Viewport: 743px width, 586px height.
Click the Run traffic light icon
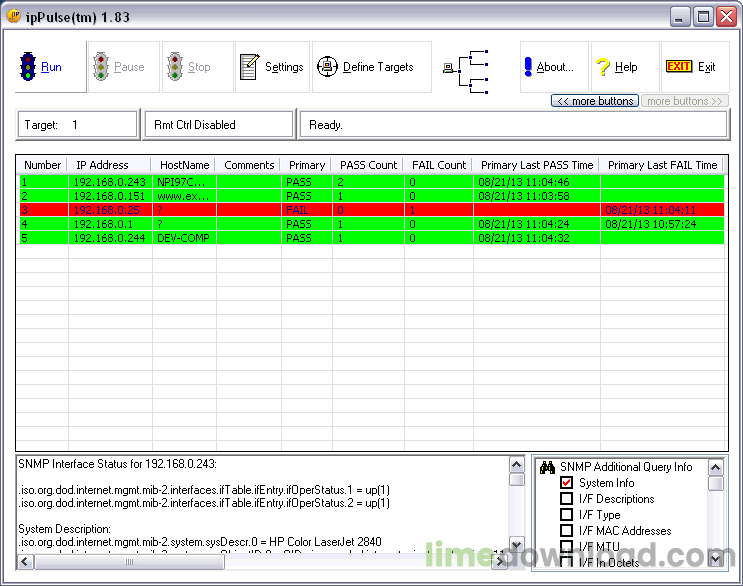tap(28, 66)
